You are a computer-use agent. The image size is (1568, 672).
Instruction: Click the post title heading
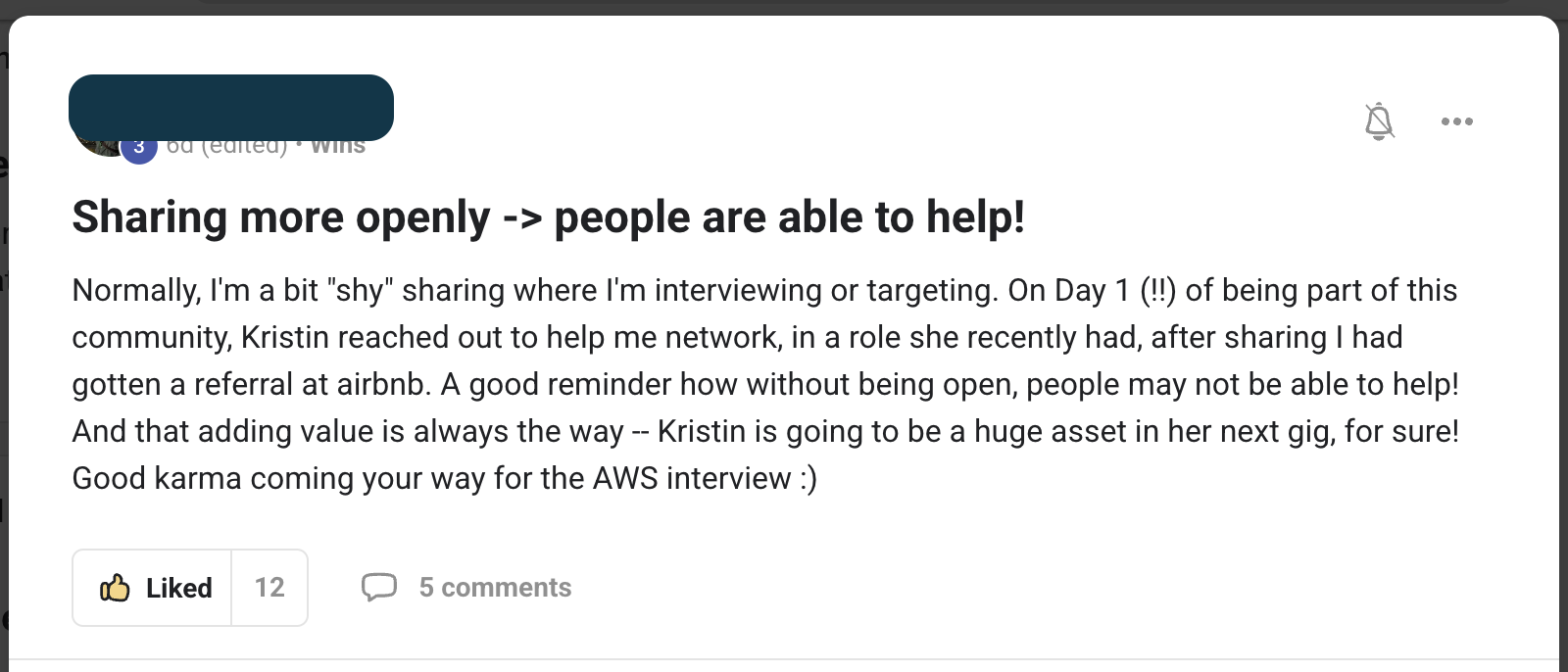pyautogui.click(x=548, y=217)
